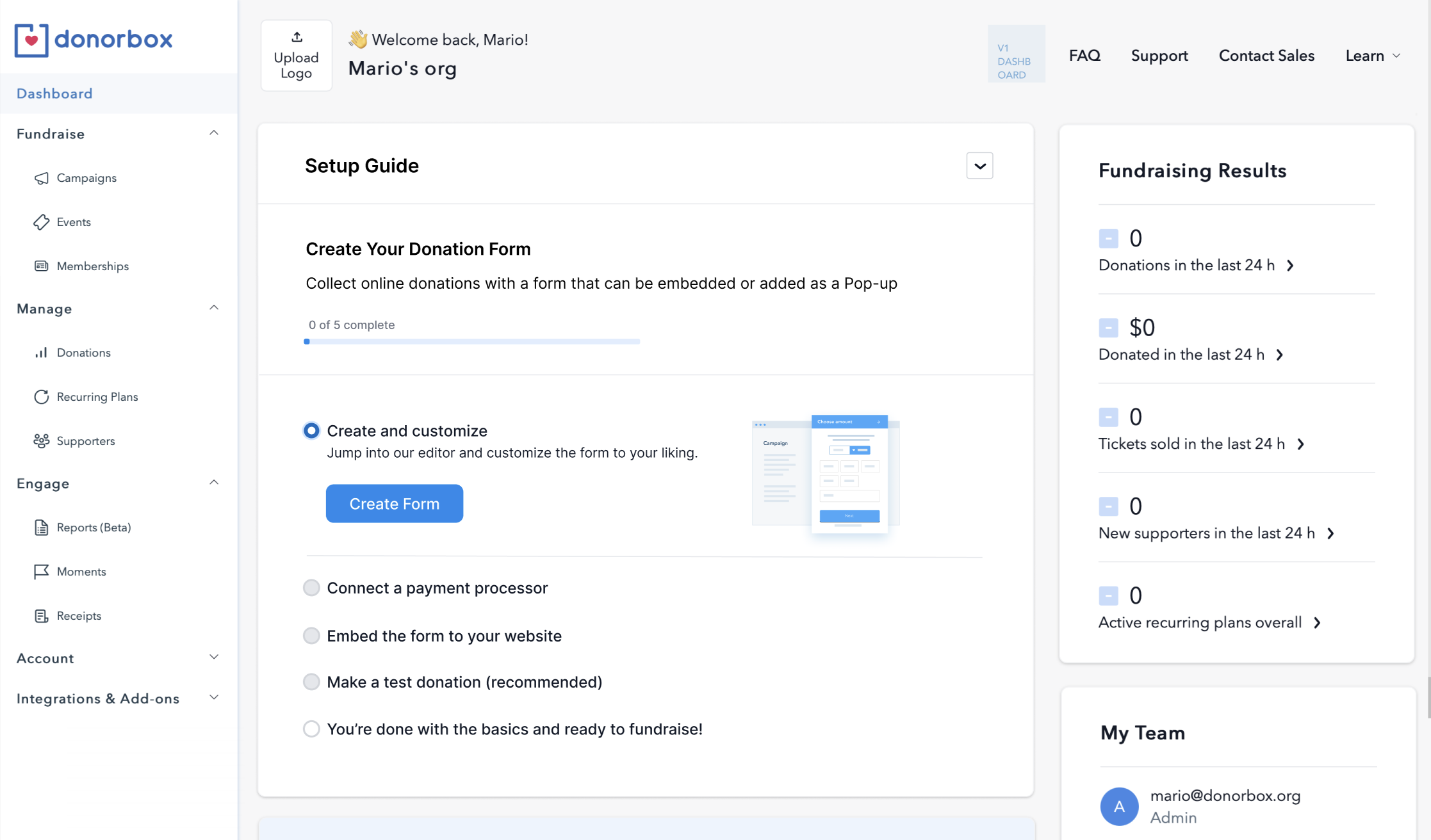The height and width of the screenshot is (840, 1431).
Task: Select the Connect a payment processor radio
Action: [x=311, y=588]
